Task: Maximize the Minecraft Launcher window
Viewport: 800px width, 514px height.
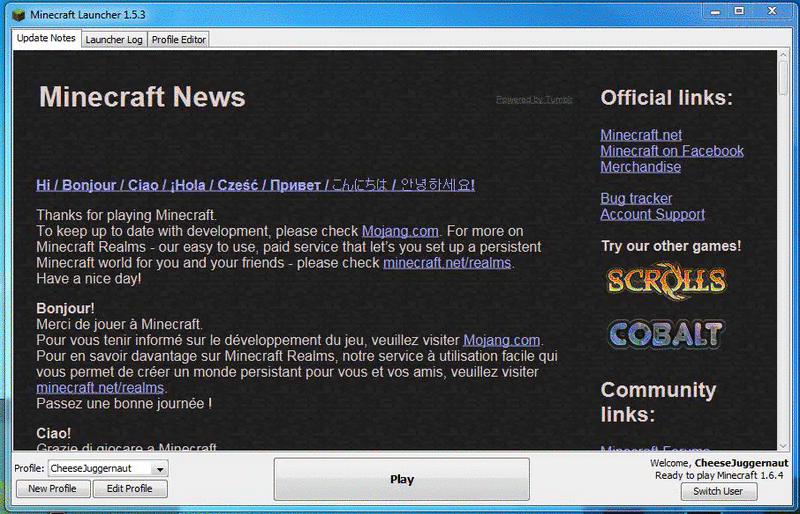Action: click(x=739, y=11)
